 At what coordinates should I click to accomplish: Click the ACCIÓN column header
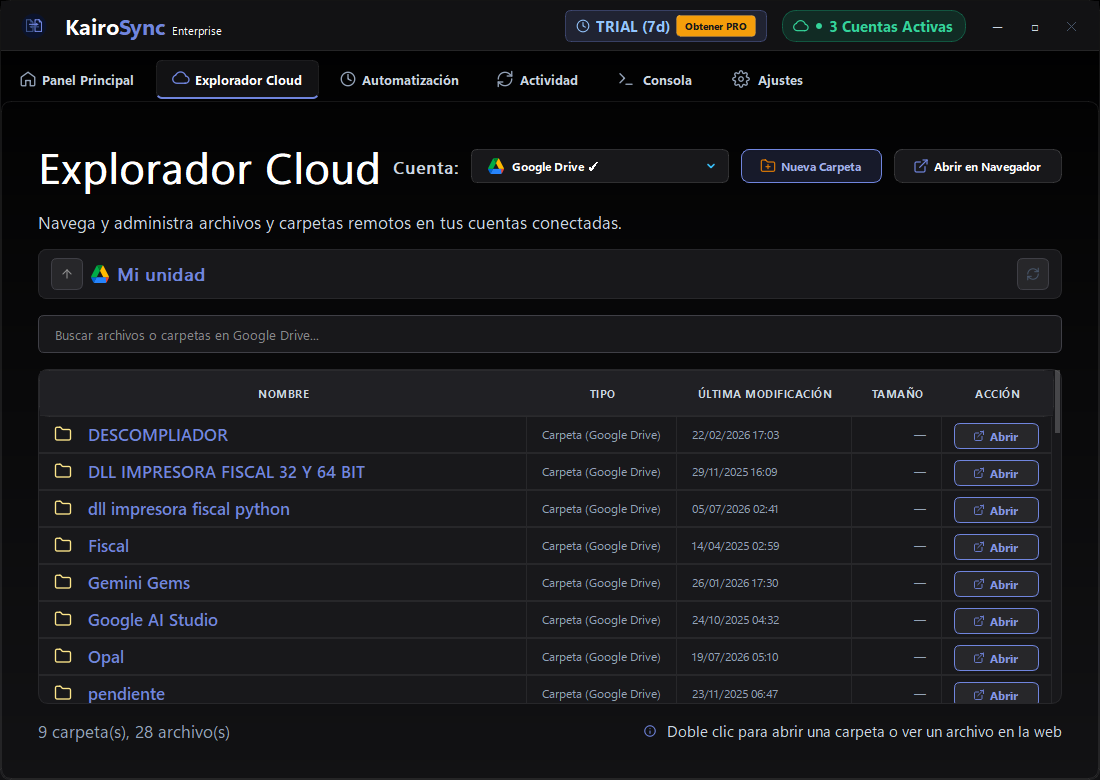pos(997,394)
